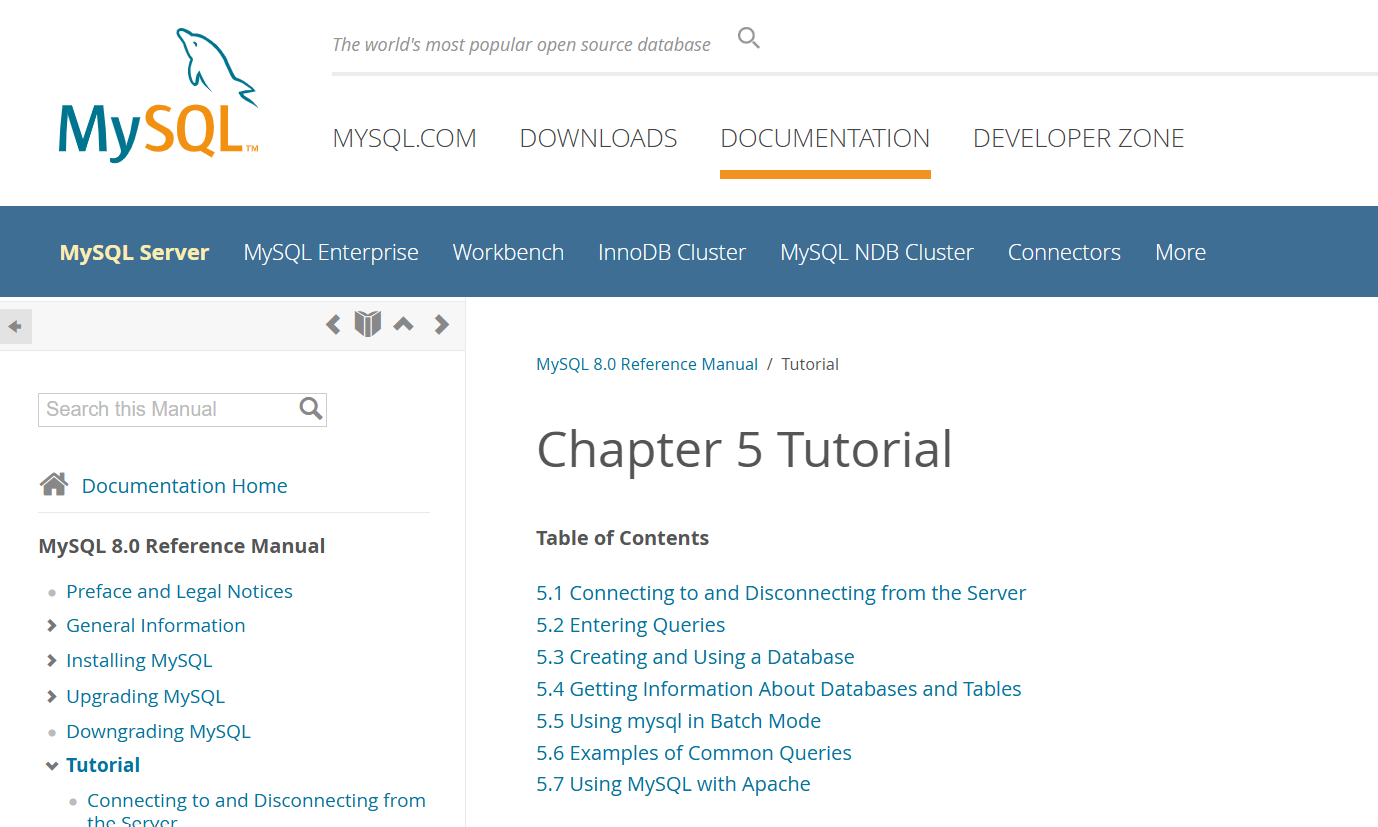1378x827 pixels.
Task: Collapse the Tutorial tree node
Action: (52, 766)
